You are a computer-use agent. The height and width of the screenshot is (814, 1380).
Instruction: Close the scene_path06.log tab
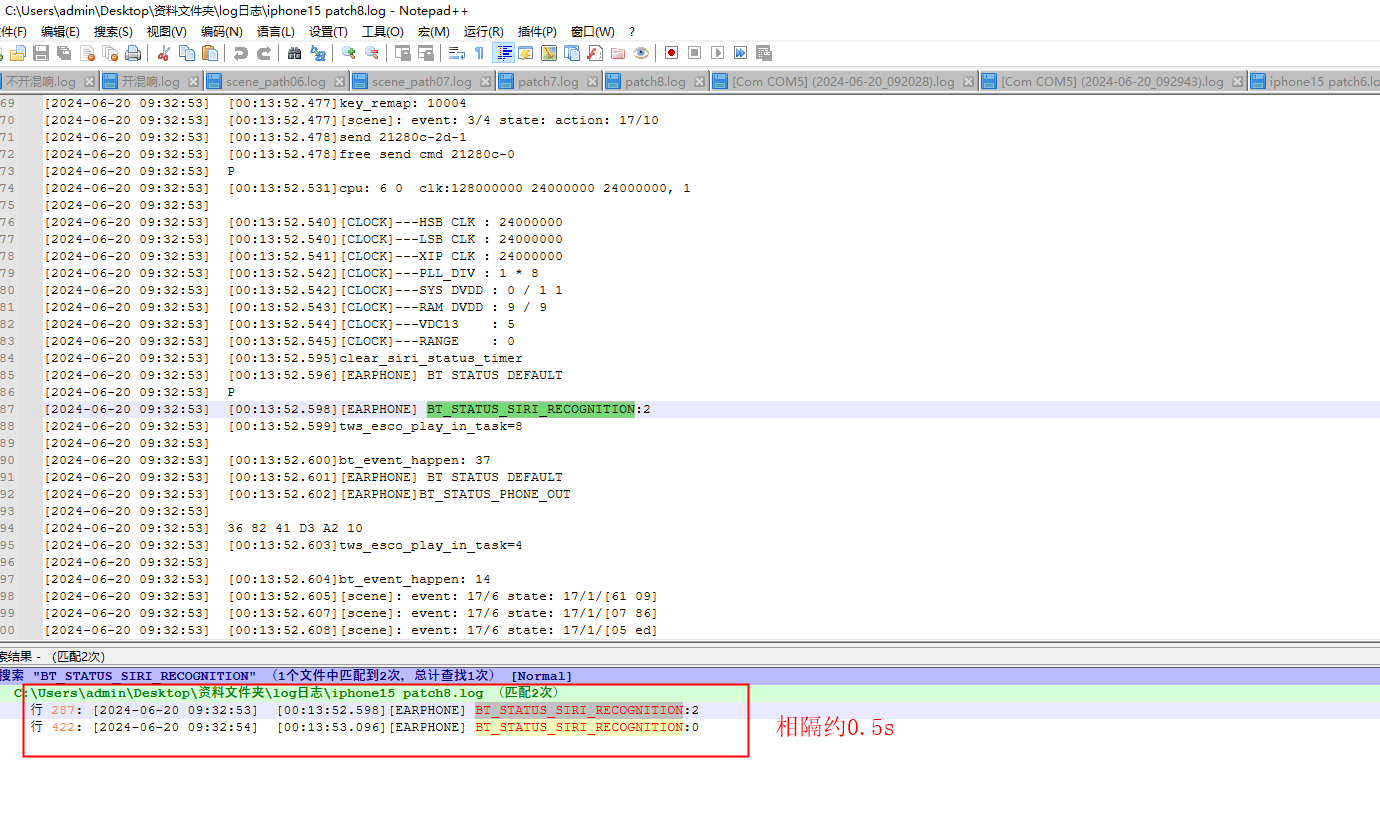339,82
